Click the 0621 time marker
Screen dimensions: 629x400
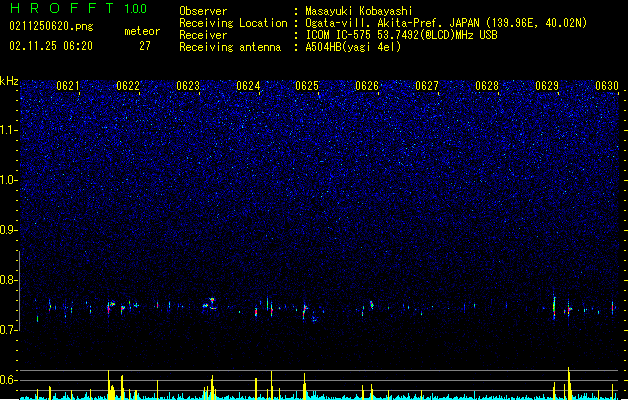click(x=68, y=86)
